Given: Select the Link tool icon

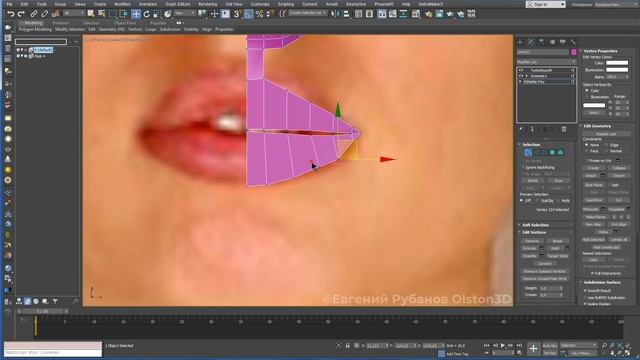Looking at the screenshot, I should pos(34,14).
